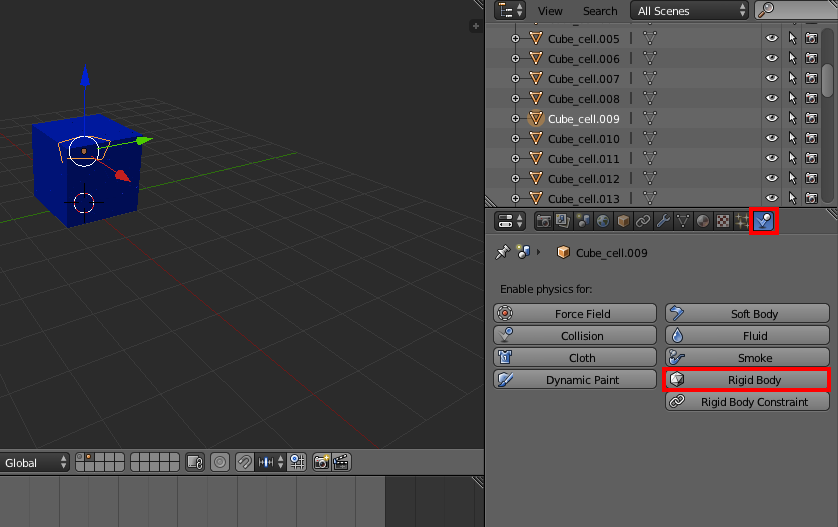Enable Fluid physics
Screen dimensions: 838x527
point(747,336)
